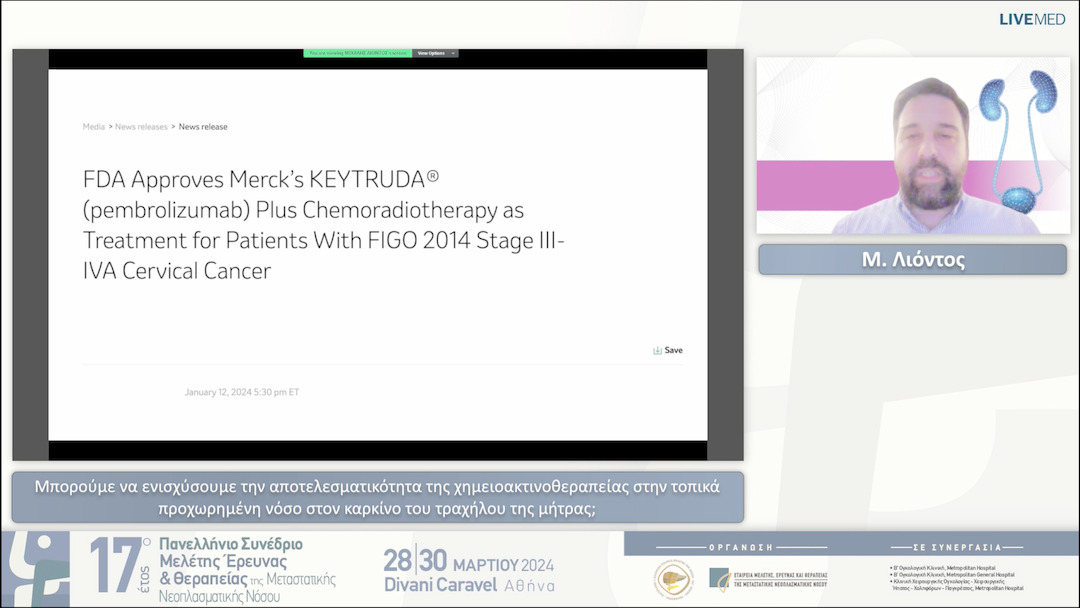1080x608 pixels.
Task: Click the Metropolitan Hospital collaborators list
Action: tap(957, 578)
